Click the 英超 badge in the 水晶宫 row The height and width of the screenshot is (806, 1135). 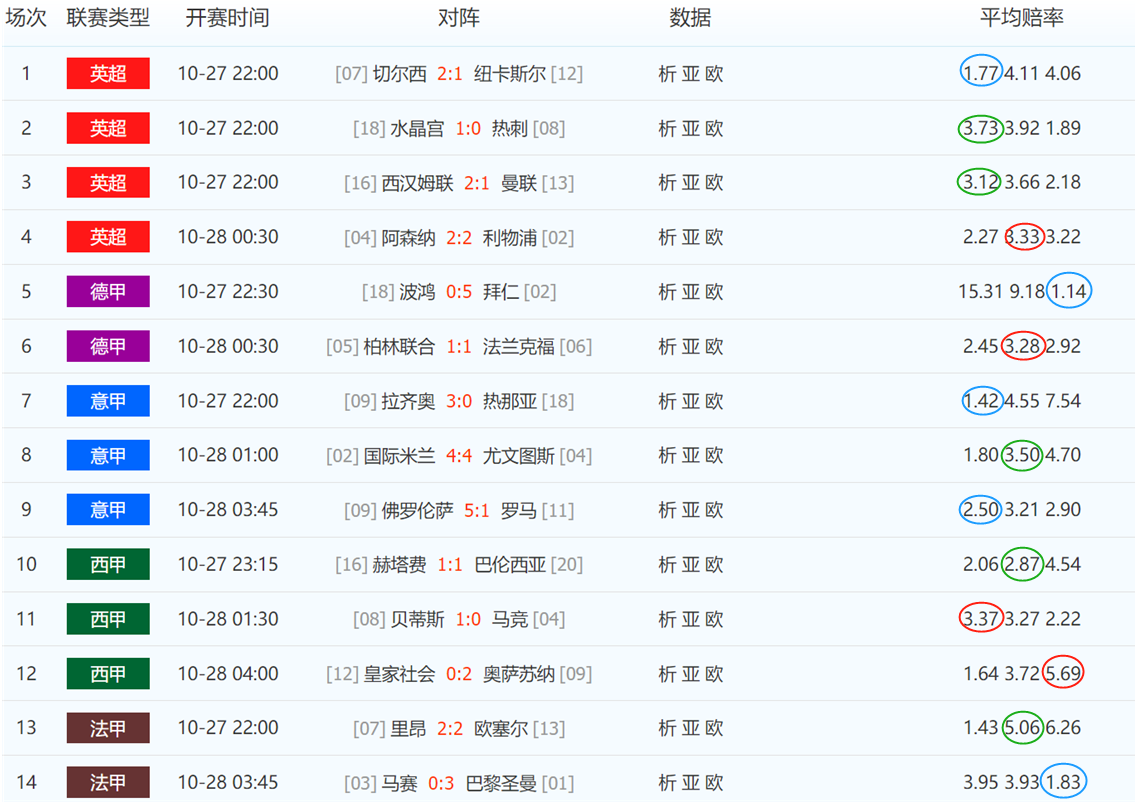pyautogui.click(x=108, y=128)
